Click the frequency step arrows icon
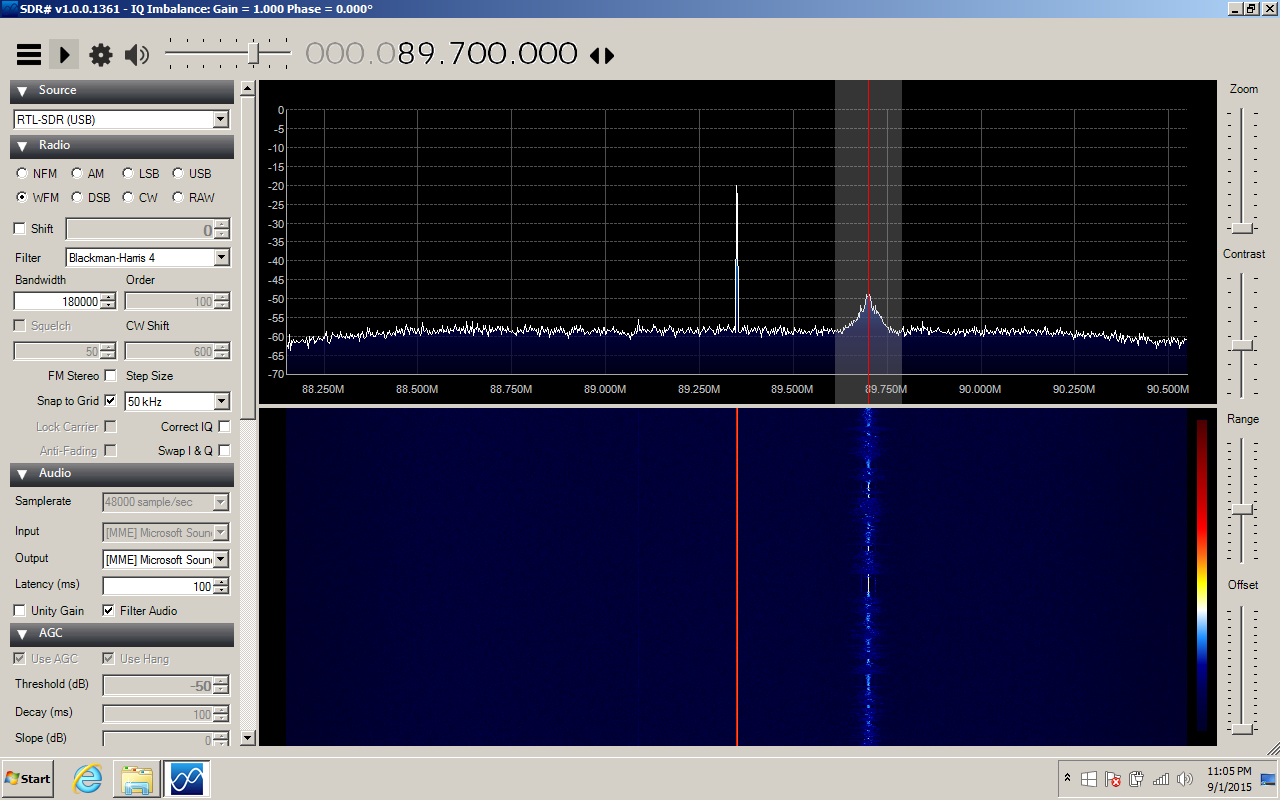 click(602, 55)
